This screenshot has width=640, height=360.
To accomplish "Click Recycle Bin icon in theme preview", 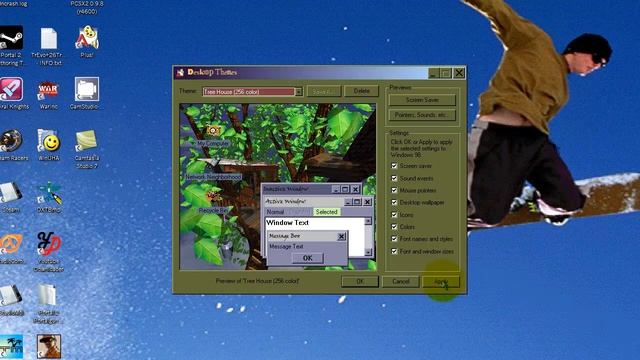I will pyautogui.click(x=214, y=197).
